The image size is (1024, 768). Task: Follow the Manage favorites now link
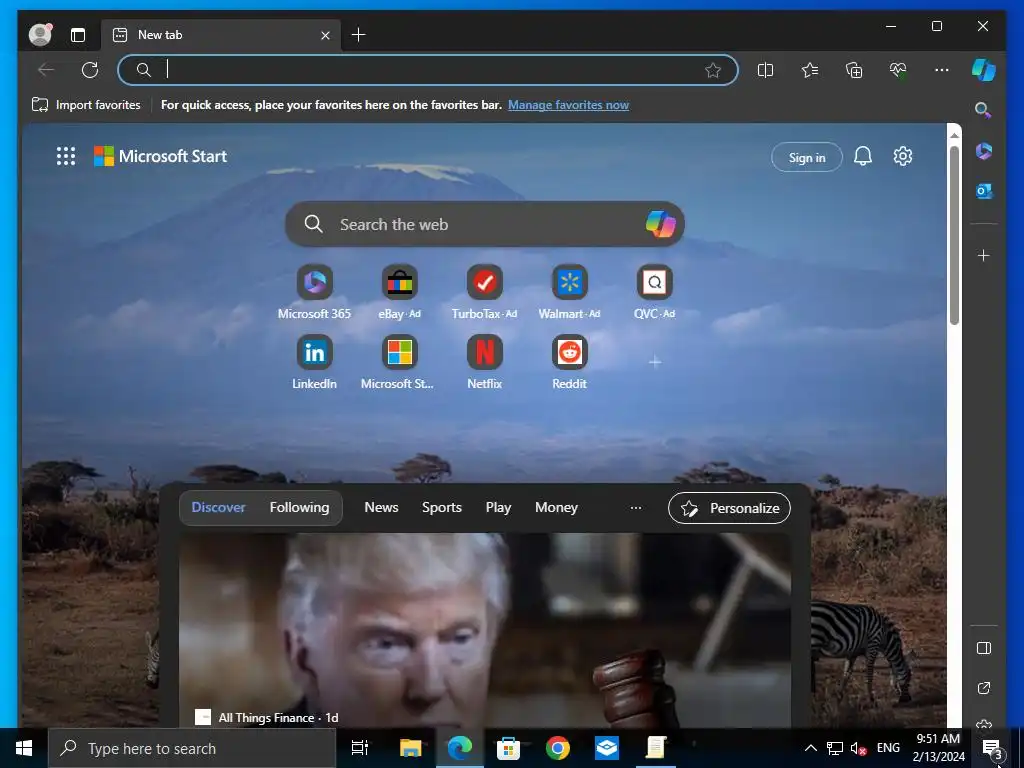tap(568, 105)
